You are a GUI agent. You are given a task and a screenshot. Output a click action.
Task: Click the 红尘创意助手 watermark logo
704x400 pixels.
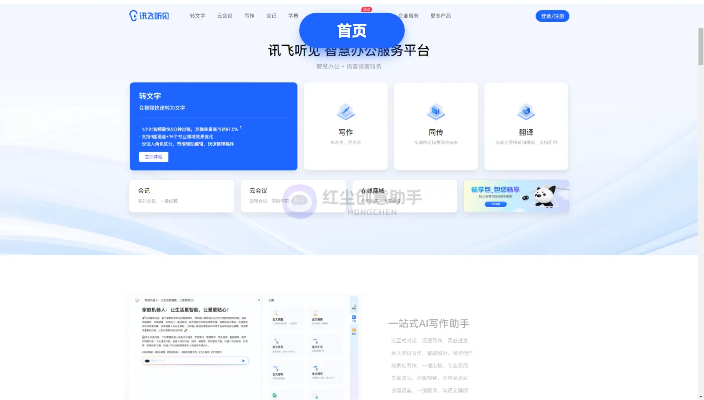click(x=300, y=201)
